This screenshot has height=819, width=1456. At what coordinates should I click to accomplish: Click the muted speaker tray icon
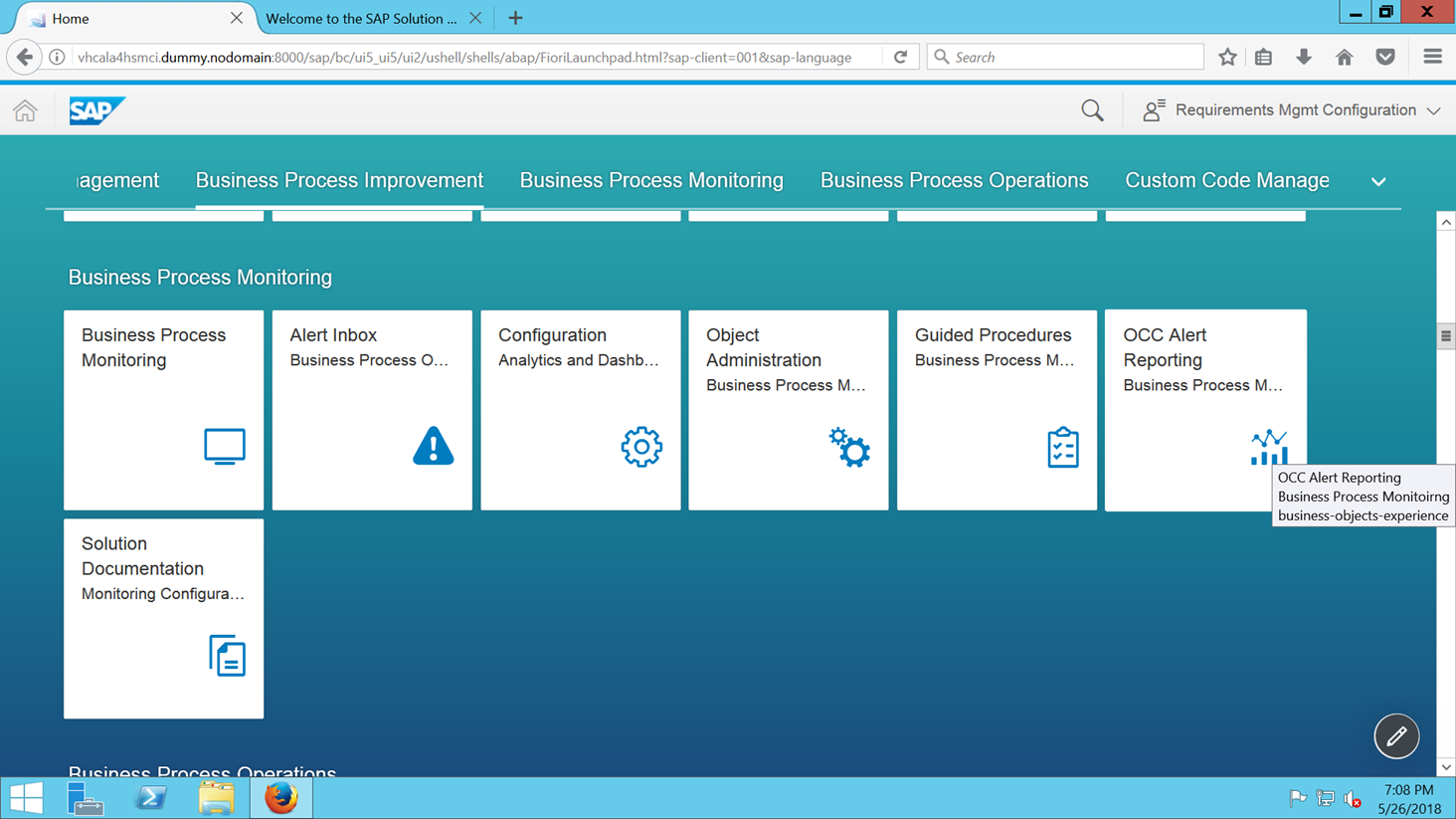click(1353, 798)
